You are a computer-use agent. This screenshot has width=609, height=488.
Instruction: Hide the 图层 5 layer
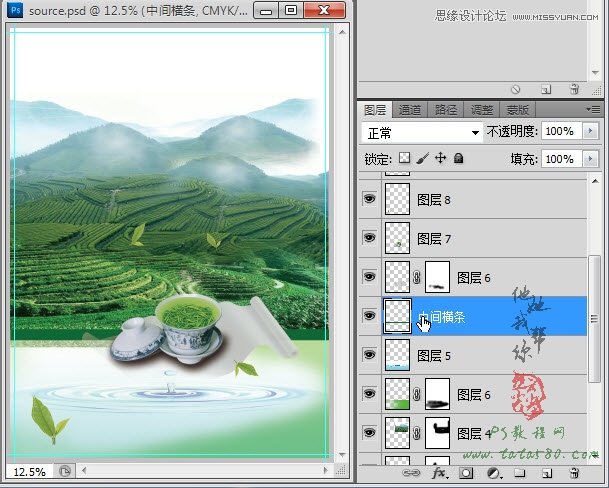pos(369,354)
